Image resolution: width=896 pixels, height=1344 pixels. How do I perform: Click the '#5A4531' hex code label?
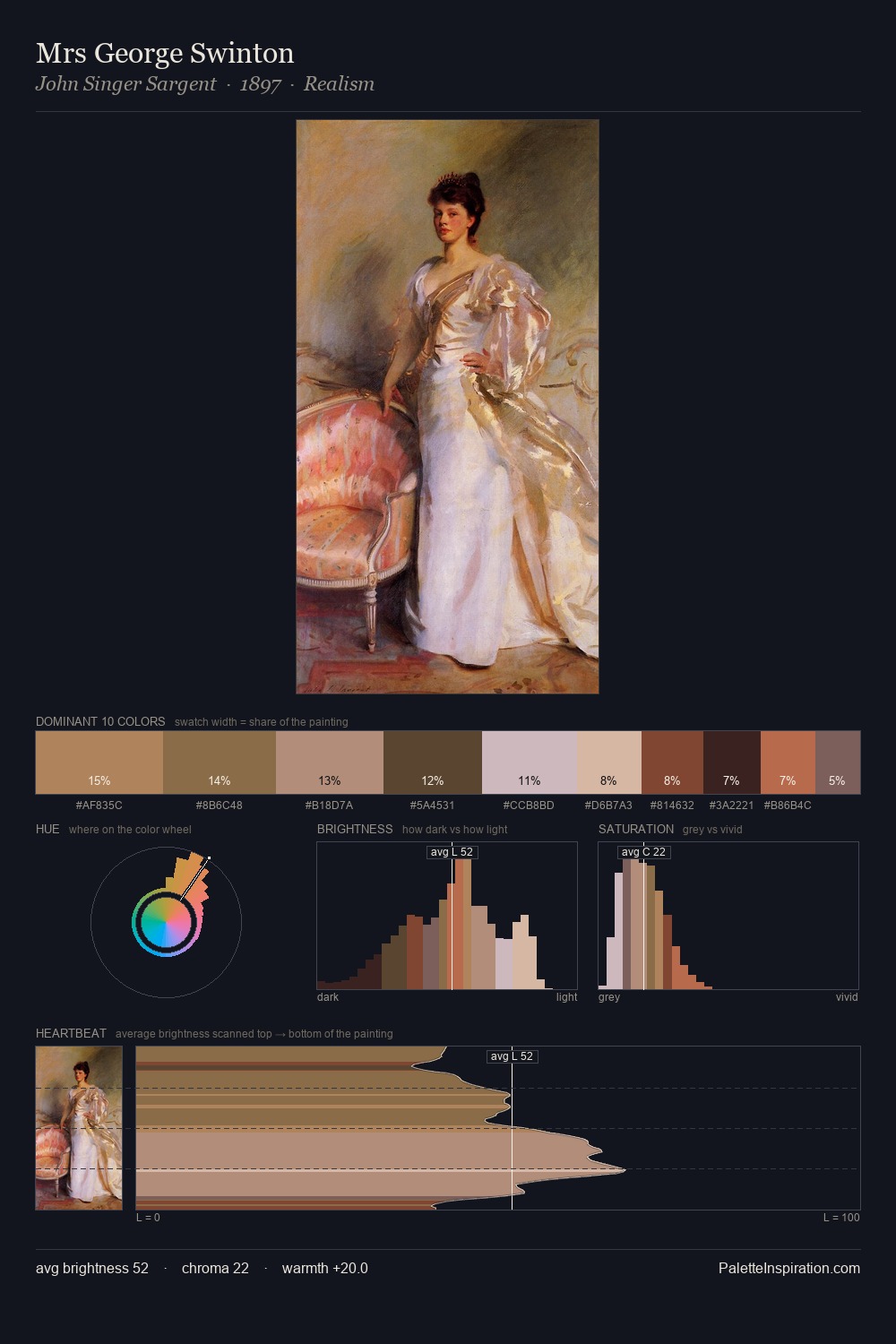tap(433, 806)
